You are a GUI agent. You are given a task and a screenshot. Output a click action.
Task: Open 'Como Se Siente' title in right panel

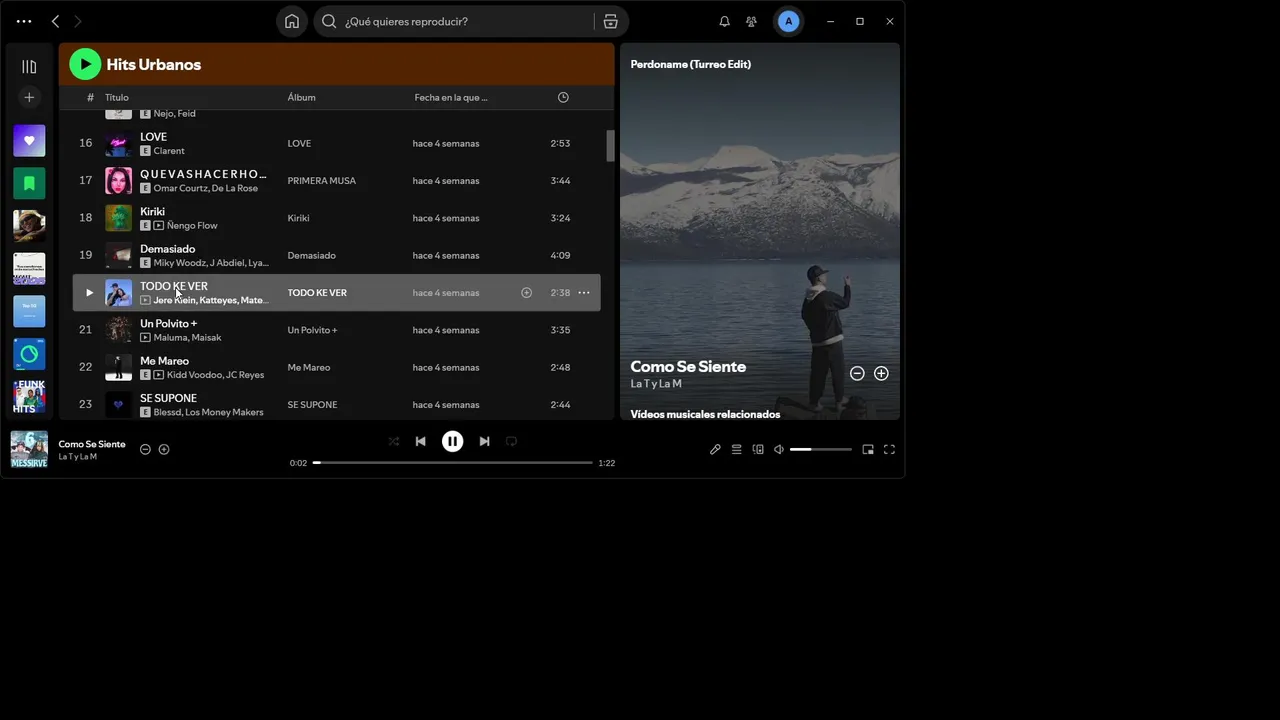click(688, 367)
